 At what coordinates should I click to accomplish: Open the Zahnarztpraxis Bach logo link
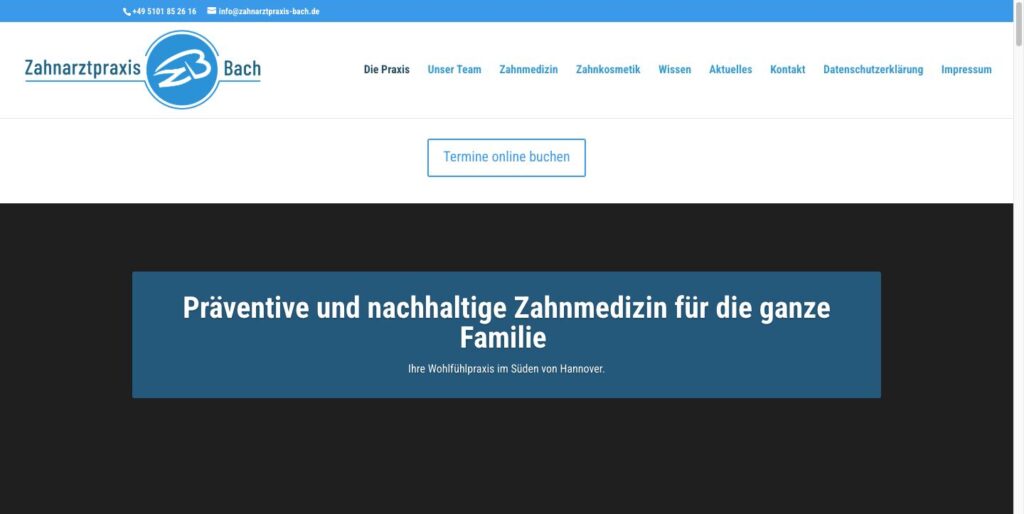click(x=142, y=69)
